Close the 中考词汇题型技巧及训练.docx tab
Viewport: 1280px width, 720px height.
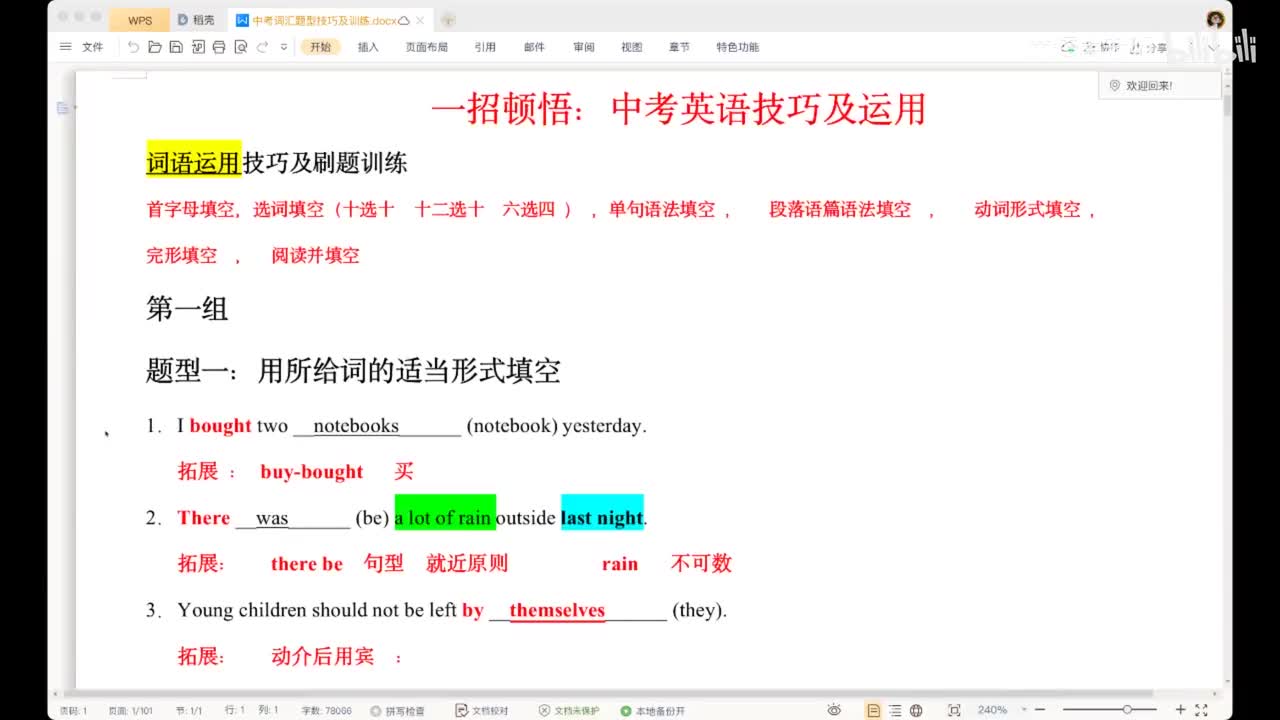pyautogui.click(x=418, y=20)
